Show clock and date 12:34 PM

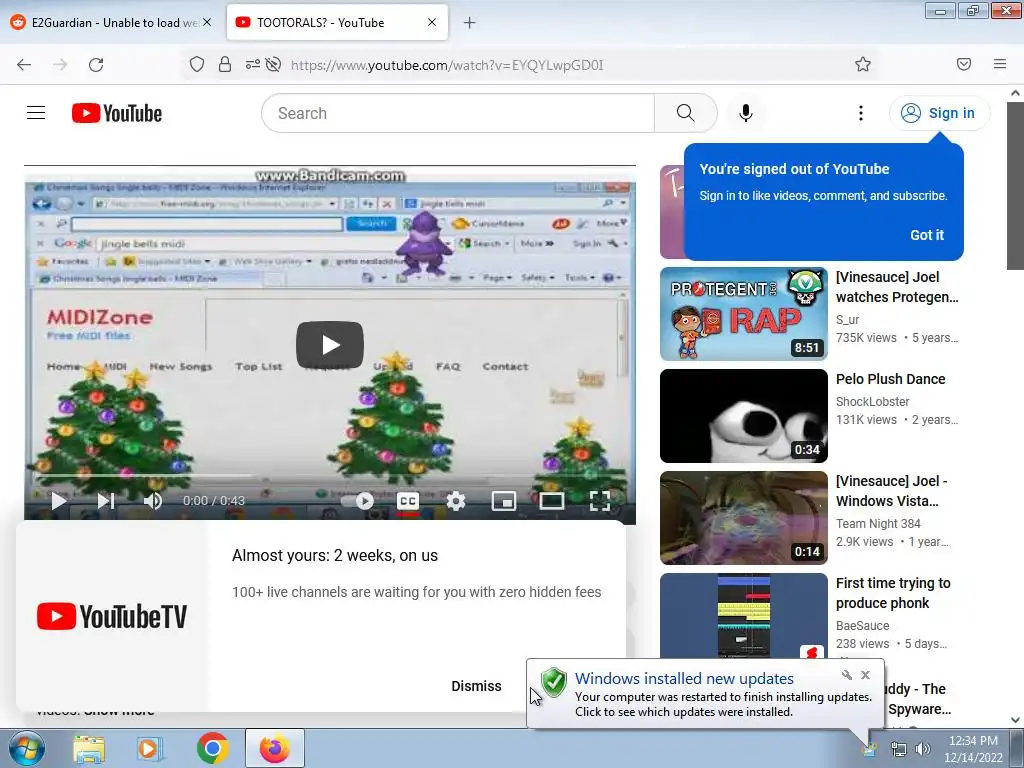(x=973, y=748)
